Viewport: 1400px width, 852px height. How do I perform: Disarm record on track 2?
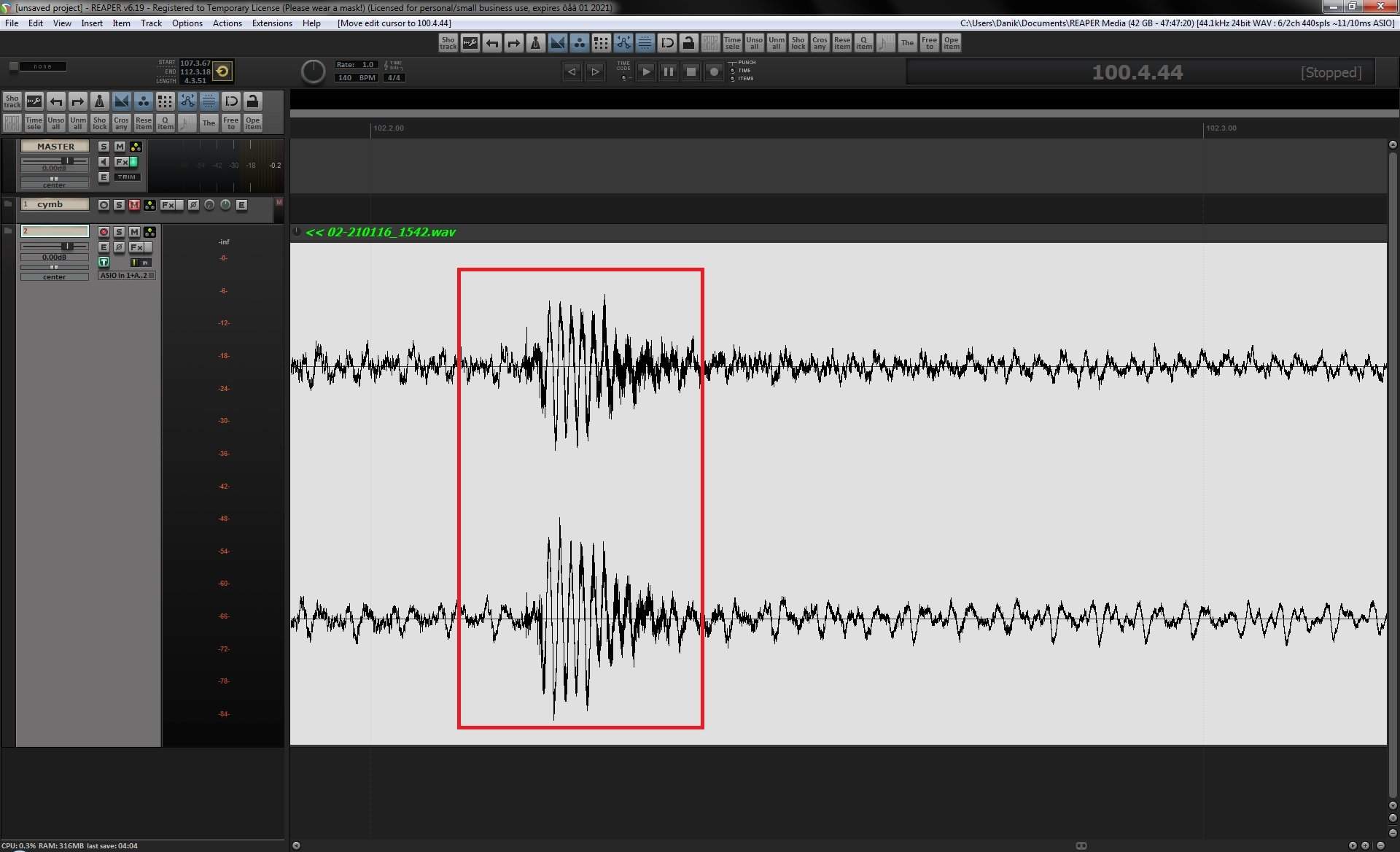coord(104,232)
